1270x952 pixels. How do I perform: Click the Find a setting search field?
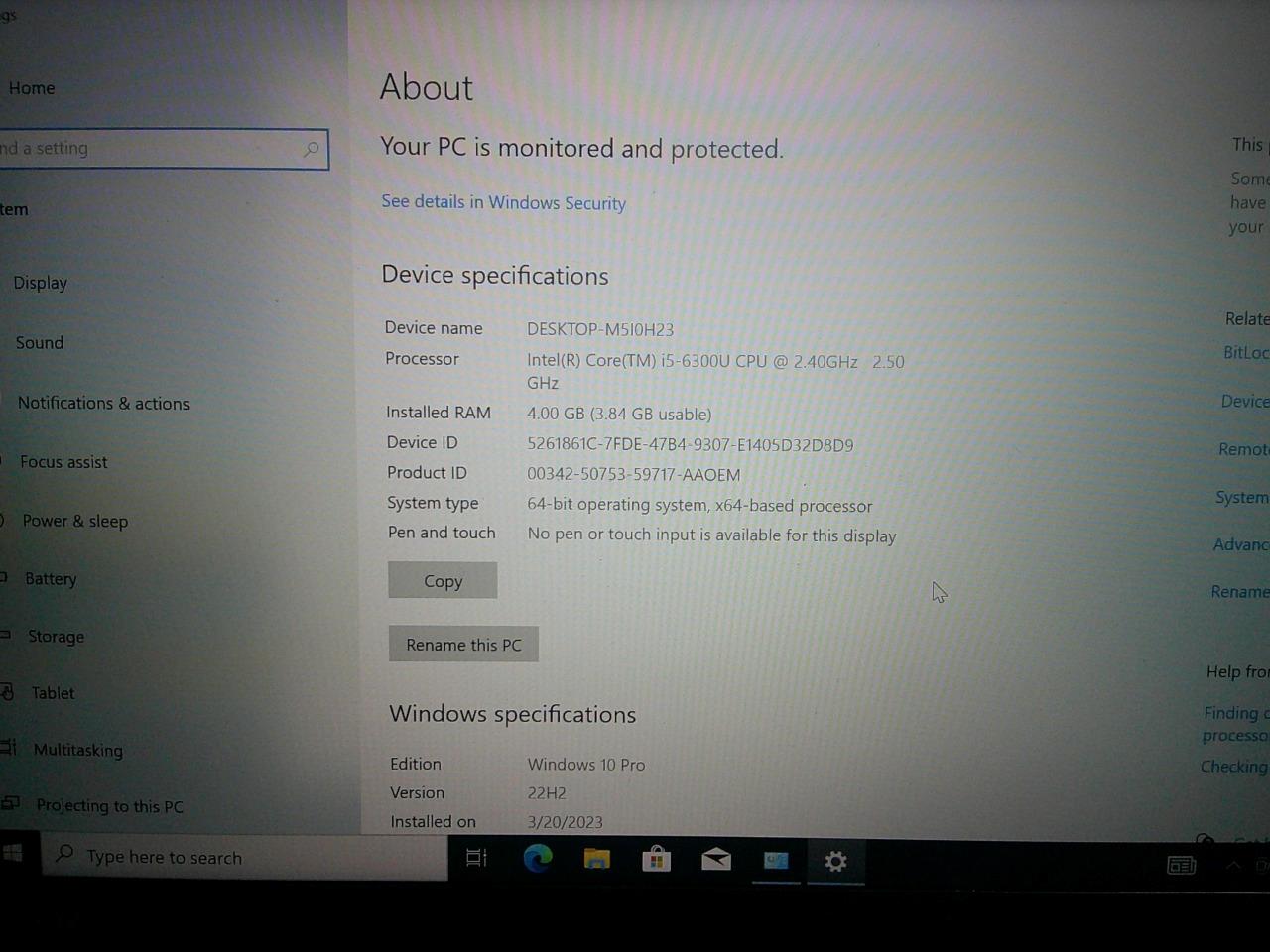(x=164, y=149)
